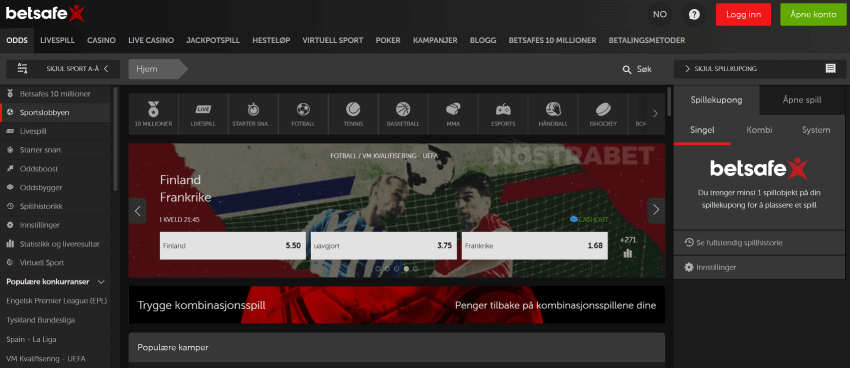Switch to the Åpne spill tab
850x368 pixels.
(802, 100)
